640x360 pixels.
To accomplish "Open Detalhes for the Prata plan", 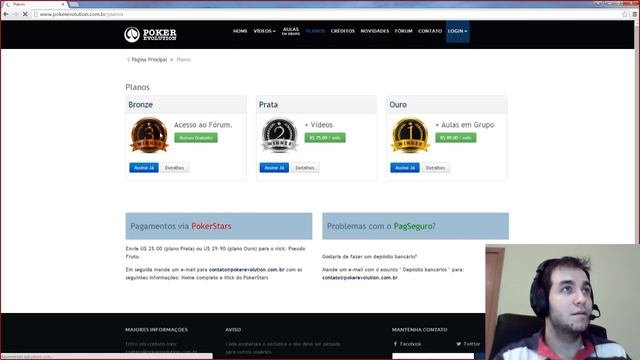I will click(x=305, y=168).
